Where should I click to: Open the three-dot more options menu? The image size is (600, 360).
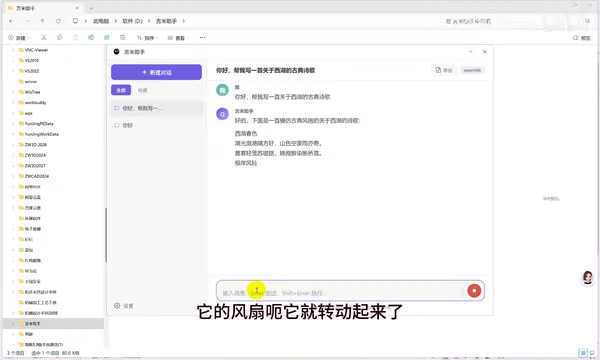pos(202,37)
